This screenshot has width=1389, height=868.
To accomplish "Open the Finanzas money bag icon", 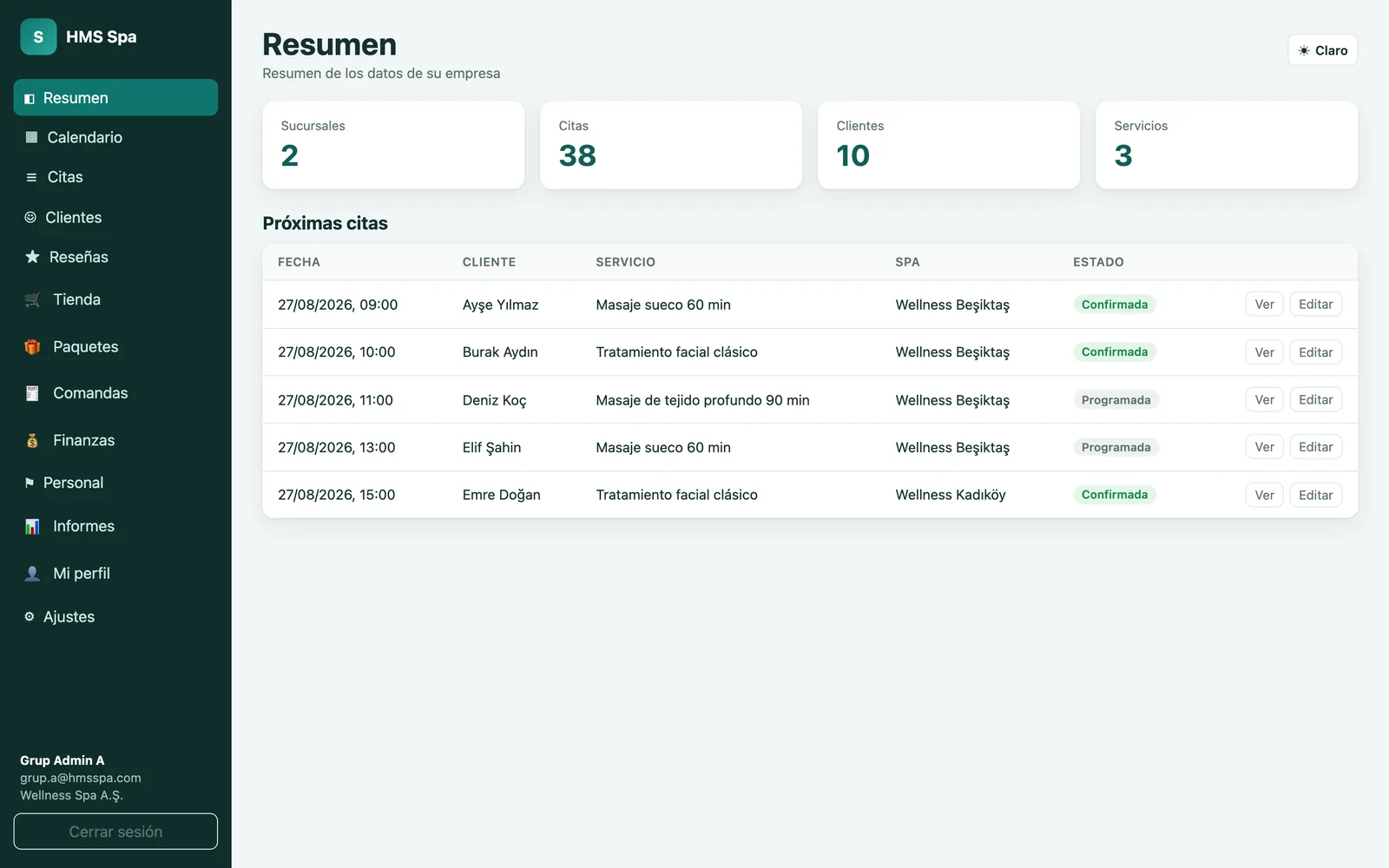I will coord(32,440).
